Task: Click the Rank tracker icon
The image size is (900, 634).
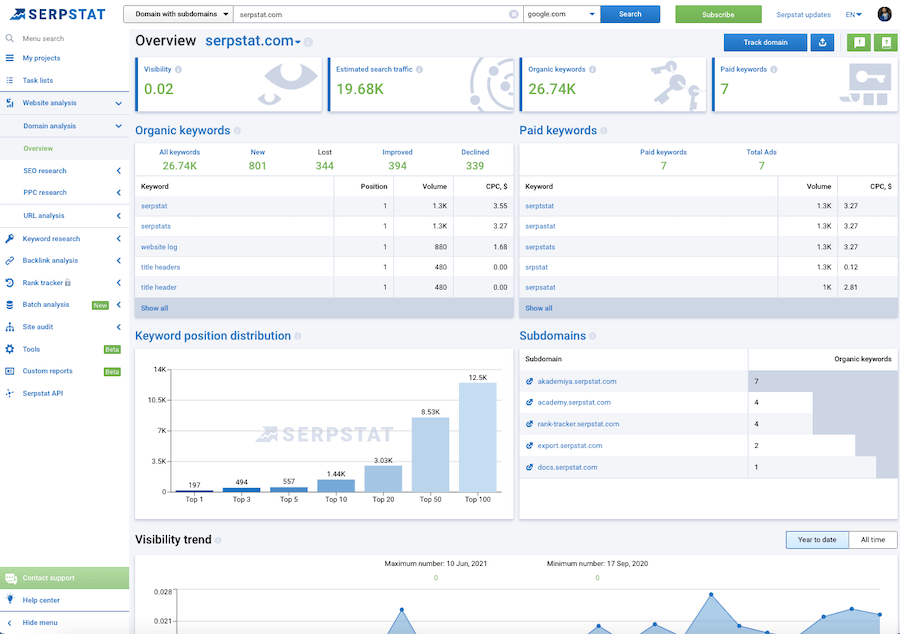Action: point(9,283)
